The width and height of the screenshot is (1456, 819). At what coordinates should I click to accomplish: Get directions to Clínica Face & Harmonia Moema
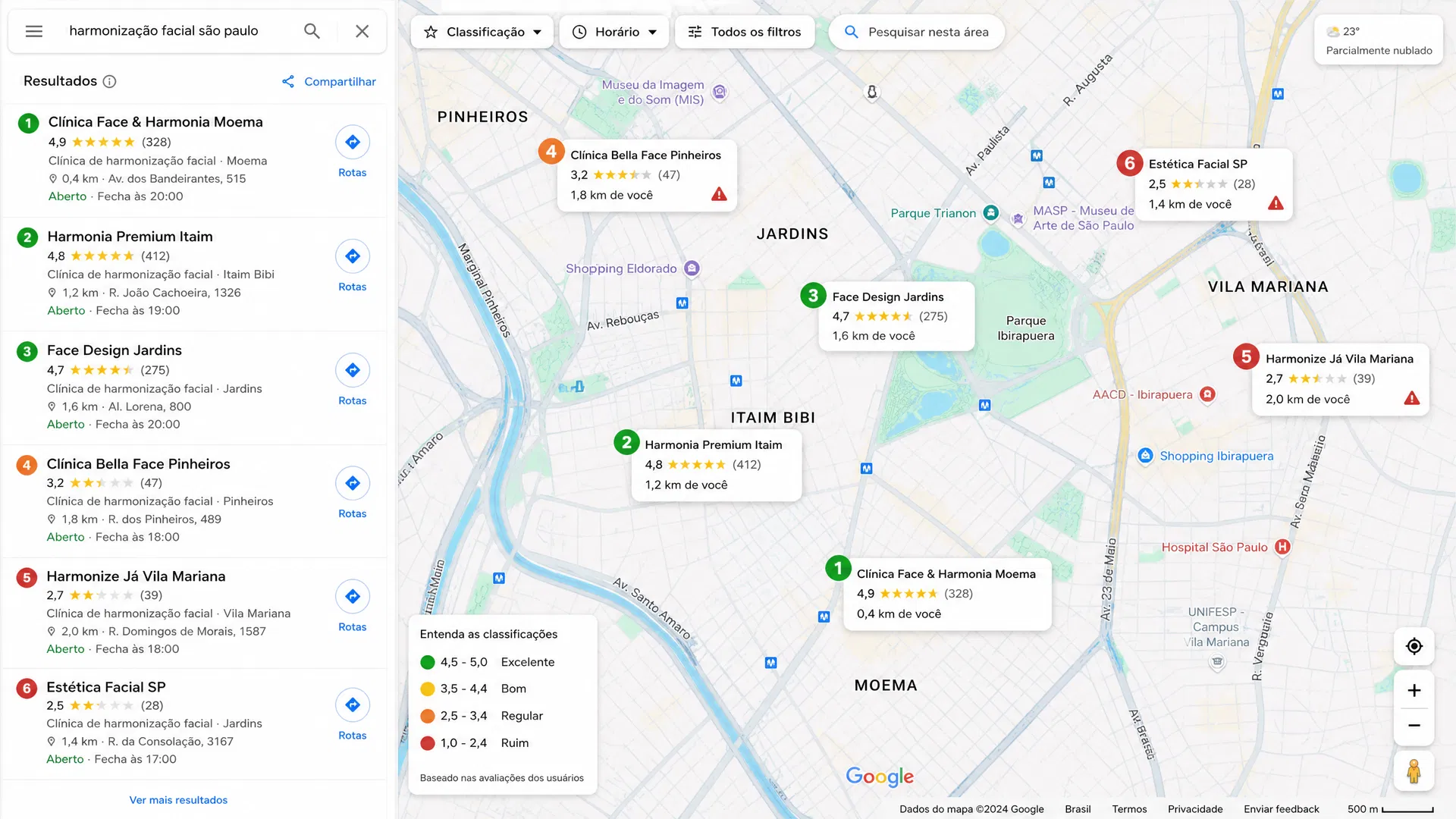coord(353,142)
